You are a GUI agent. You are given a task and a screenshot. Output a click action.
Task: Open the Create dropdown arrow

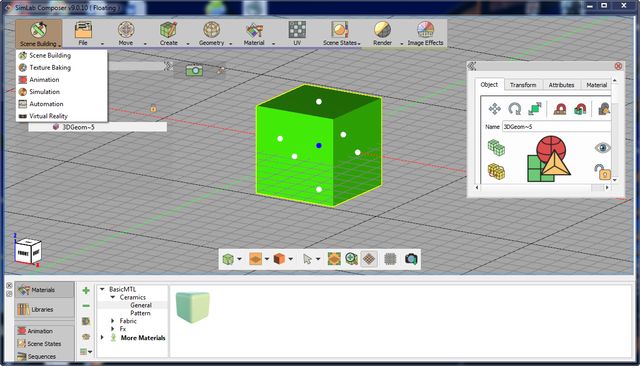[188, 44]
